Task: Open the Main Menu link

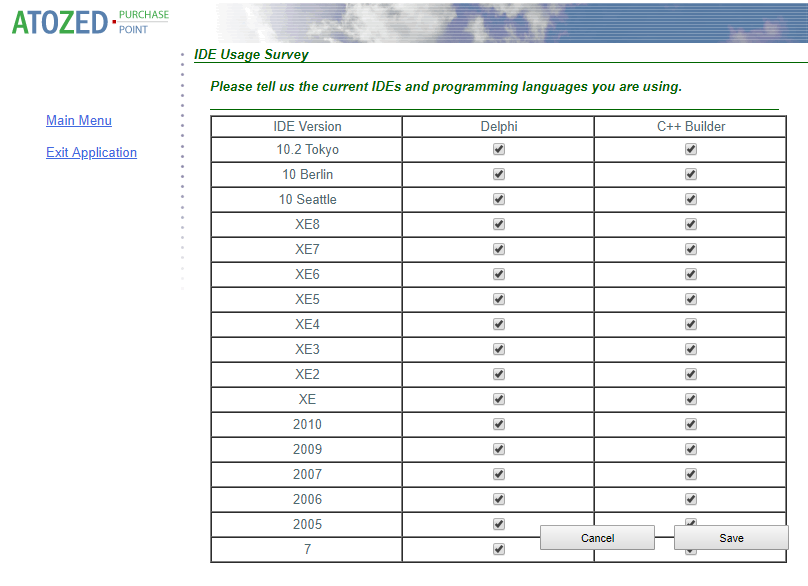Action: 78,120
